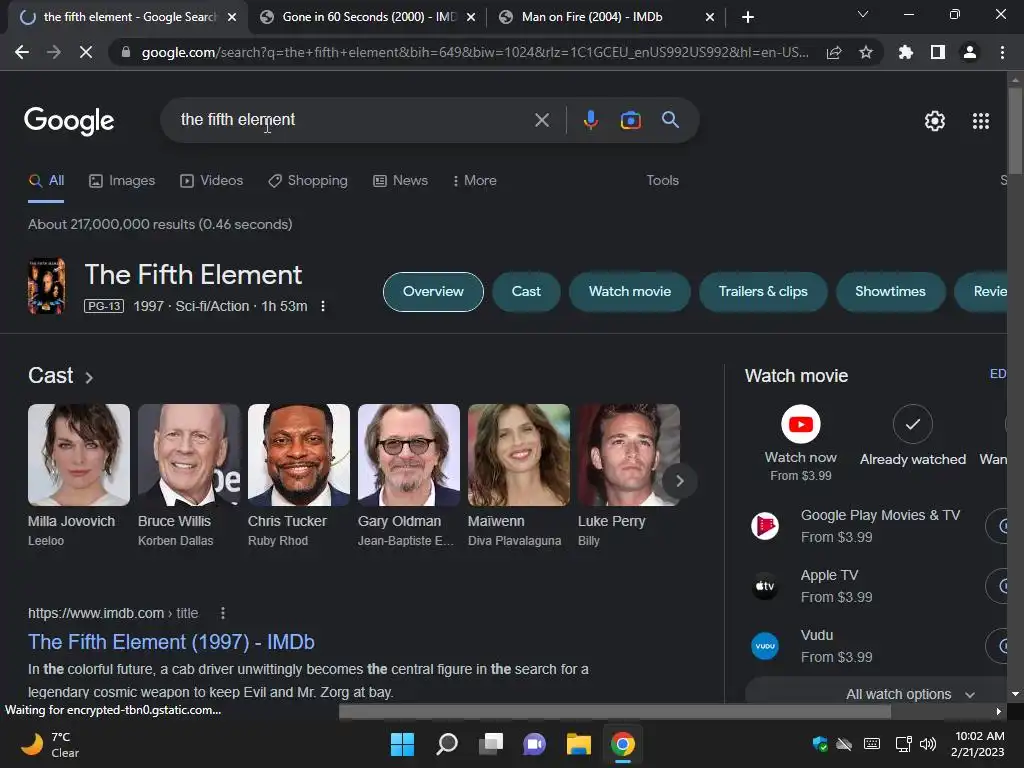Click the magnifier search submit icon
Screen dimensions: 1024x768
click(670, 120)
